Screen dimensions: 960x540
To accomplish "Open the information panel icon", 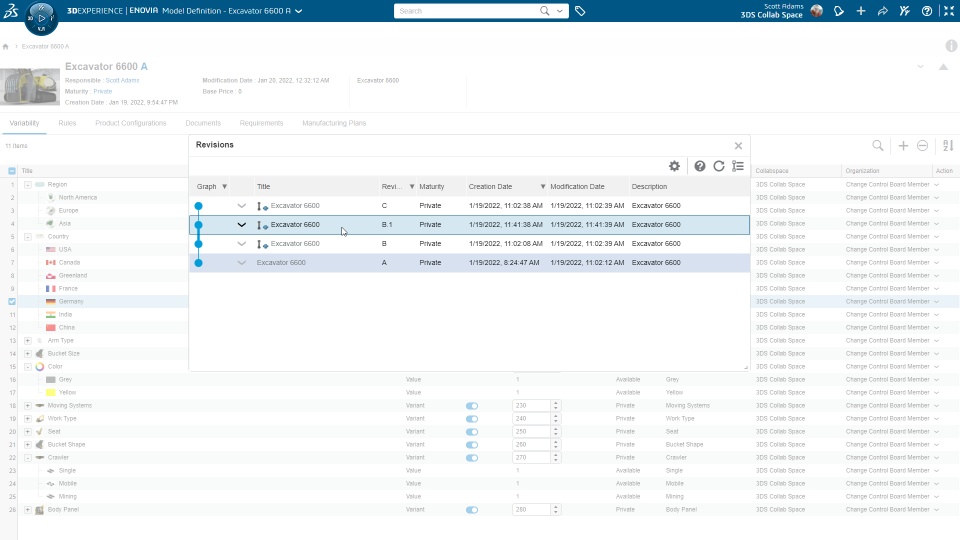I will click(951, 46).
